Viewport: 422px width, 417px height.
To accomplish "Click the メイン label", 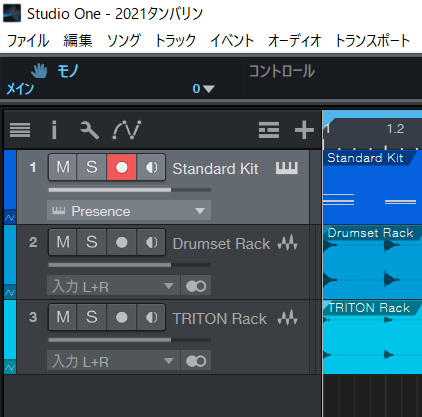I will pyautogui.click(x=20, y=89).
